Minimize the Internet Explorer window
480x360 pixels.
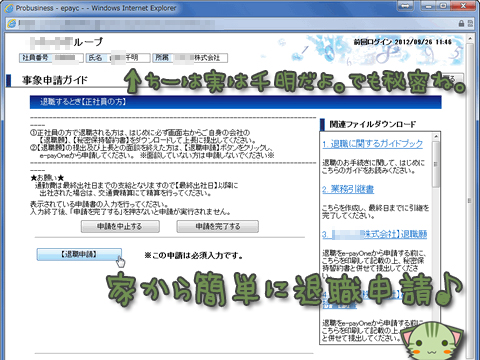coord(429,6)
